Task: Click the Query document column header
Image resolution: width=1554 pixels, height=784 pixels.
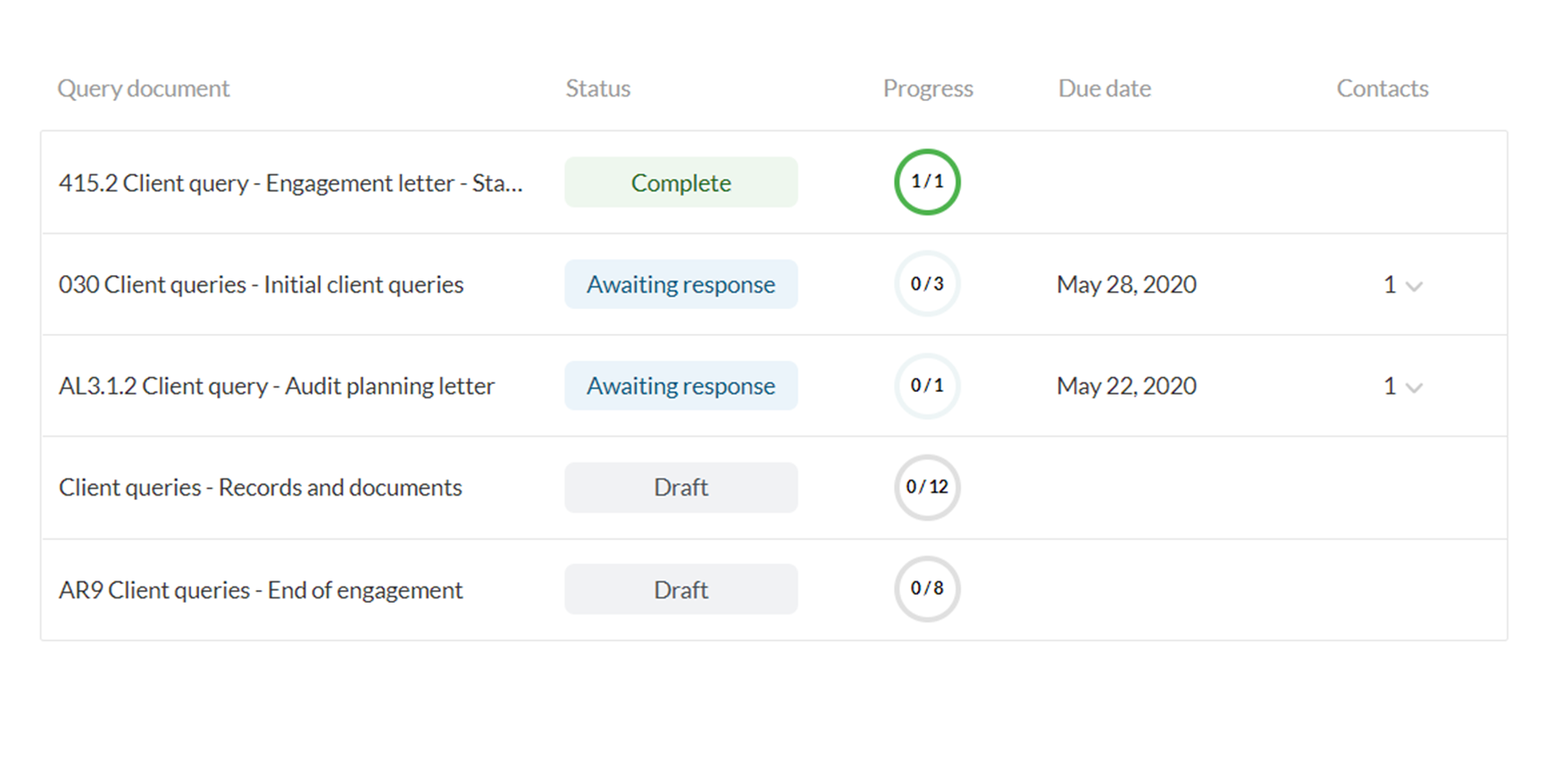Action: pos(143,88)
